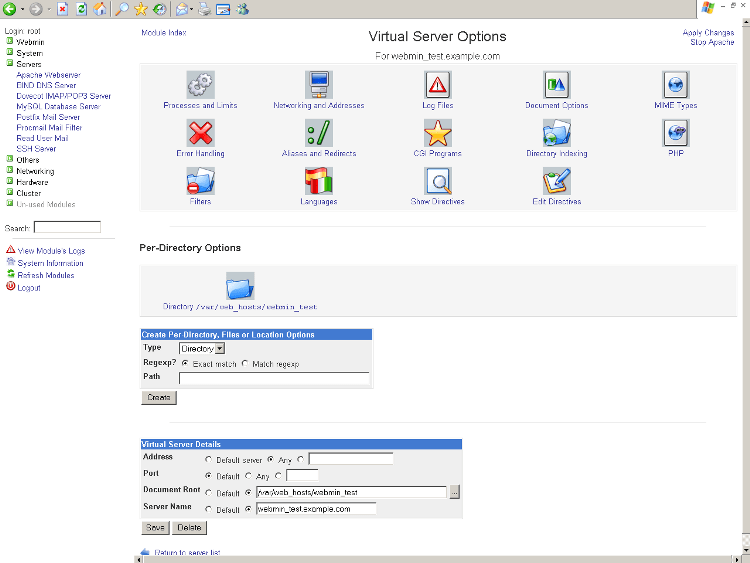
Task: Expand Networking category in sidebar
Action: 9,170
